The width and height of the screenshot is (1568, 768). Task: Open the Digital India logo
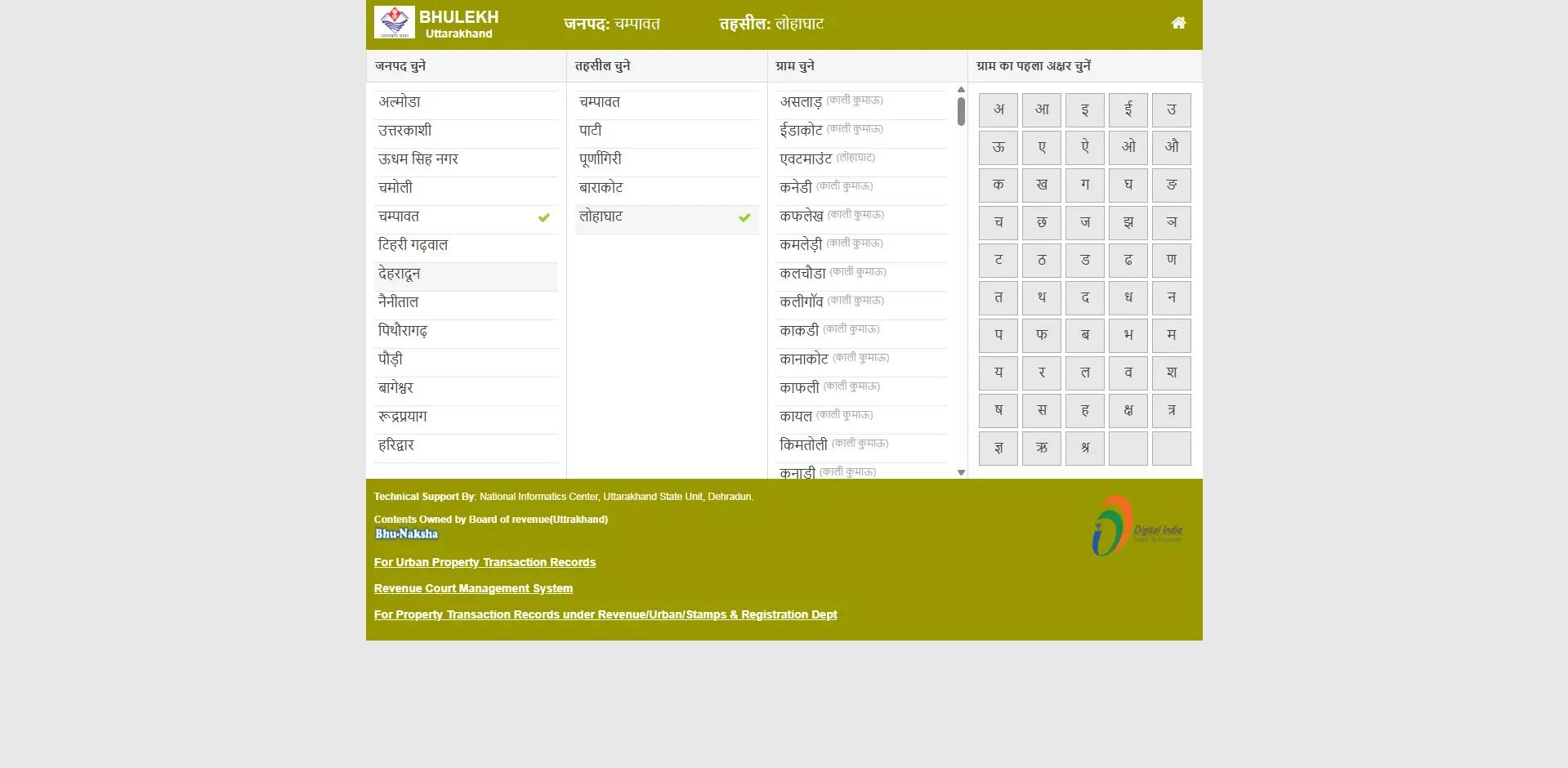(x=1137, y=527)
